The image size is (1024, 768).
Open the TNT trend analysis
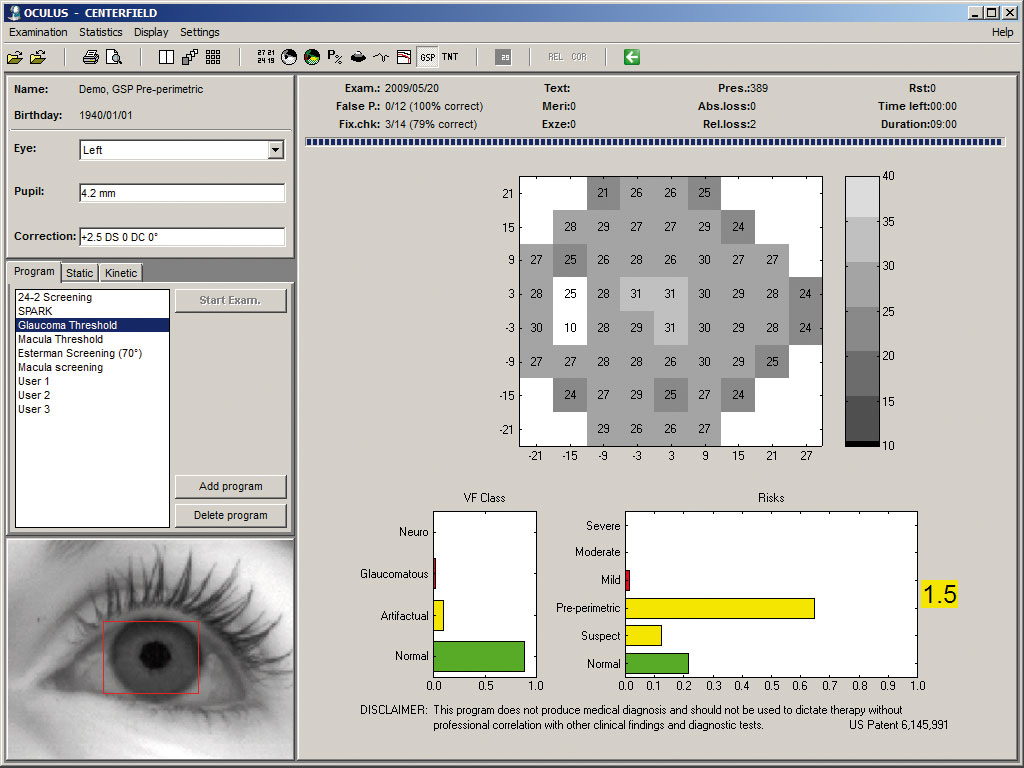tap(450, 57)
